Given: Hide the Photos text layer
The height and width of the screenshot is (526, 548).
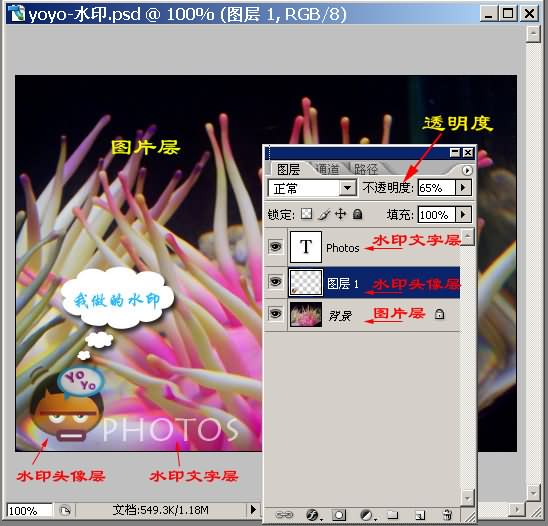Looking at the screenshot, I should (x=275, y=247).
